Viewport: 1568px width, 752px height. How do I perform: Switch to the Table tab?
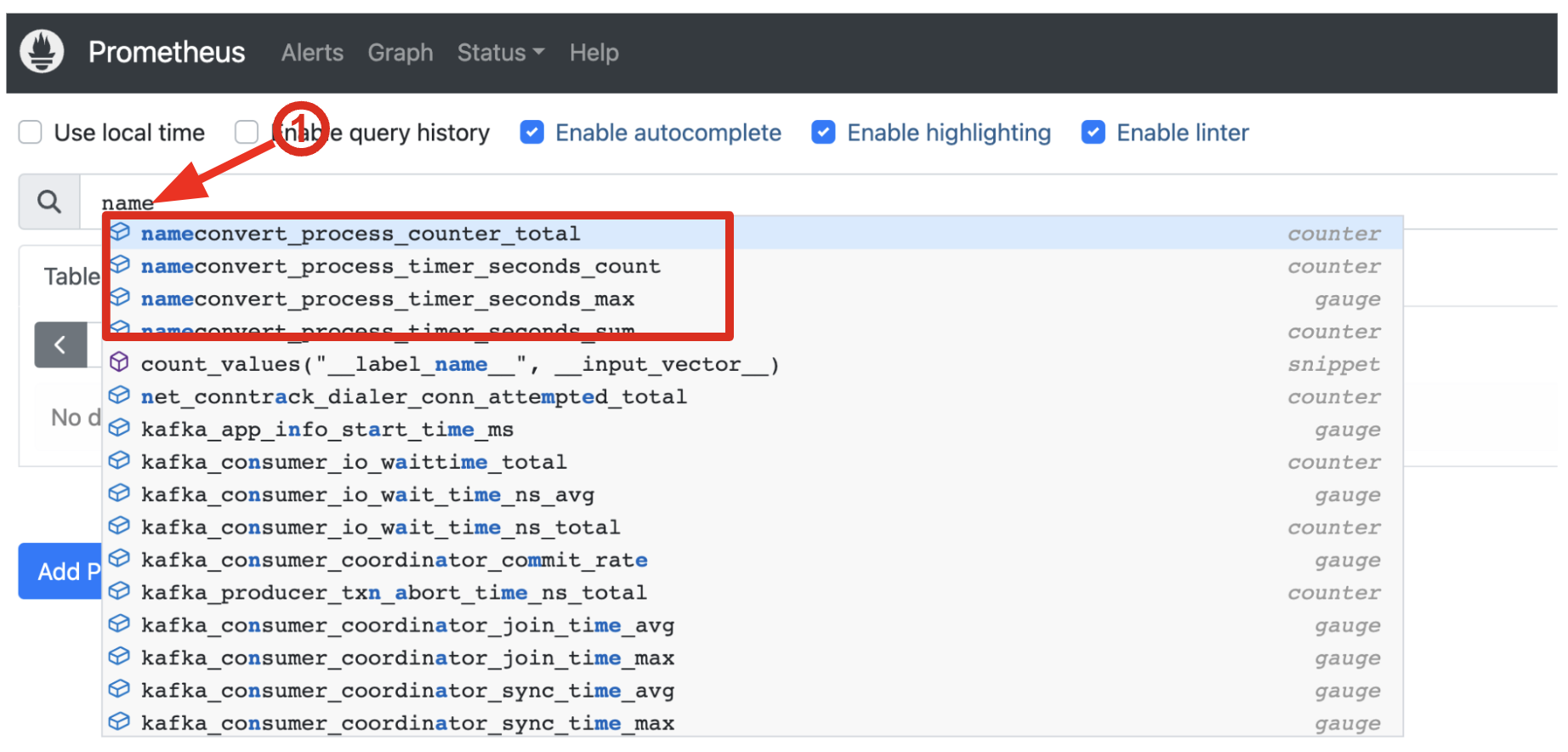coord(72,276)
